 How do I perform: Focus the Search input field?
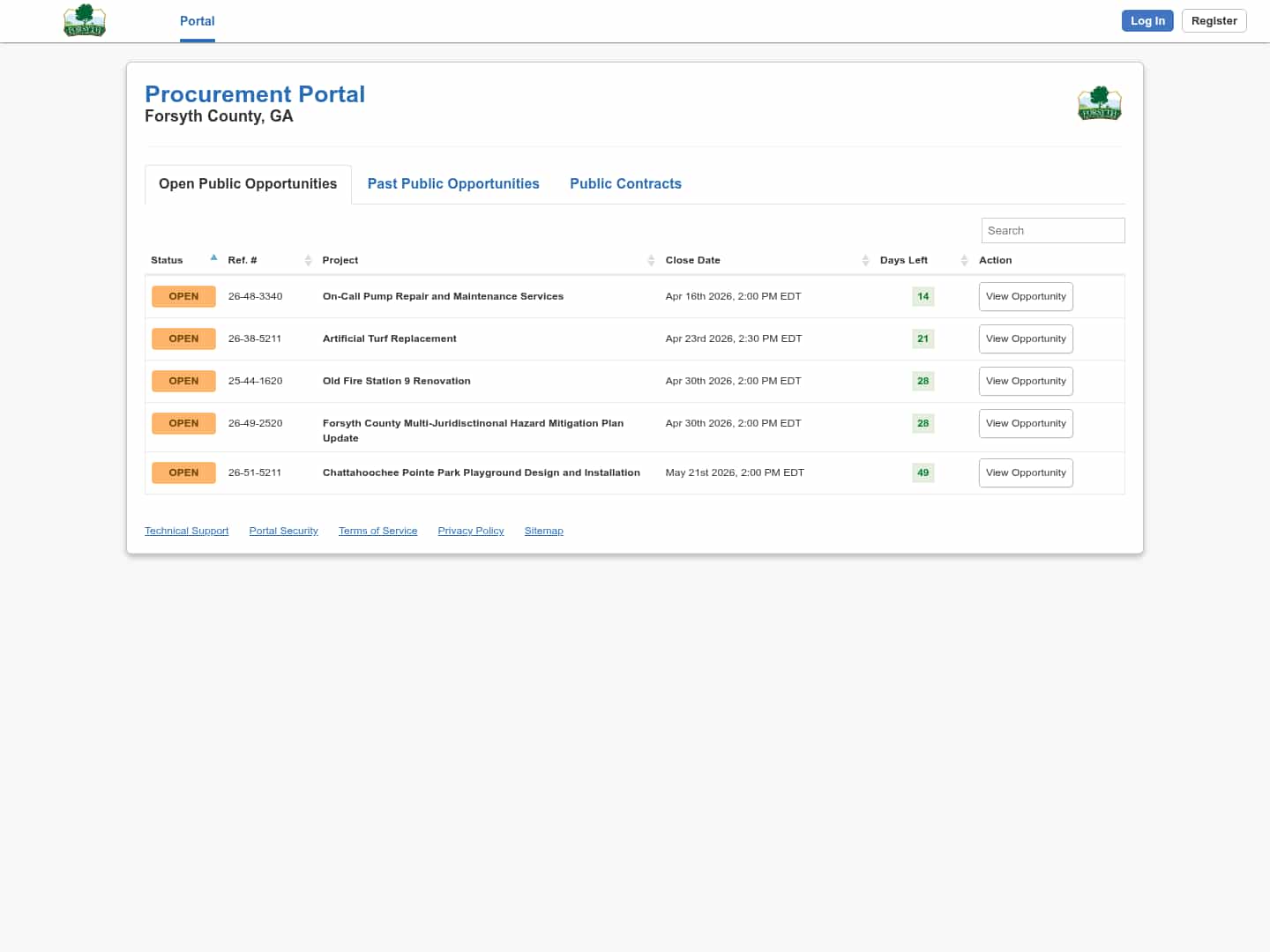pos(1052,230)
